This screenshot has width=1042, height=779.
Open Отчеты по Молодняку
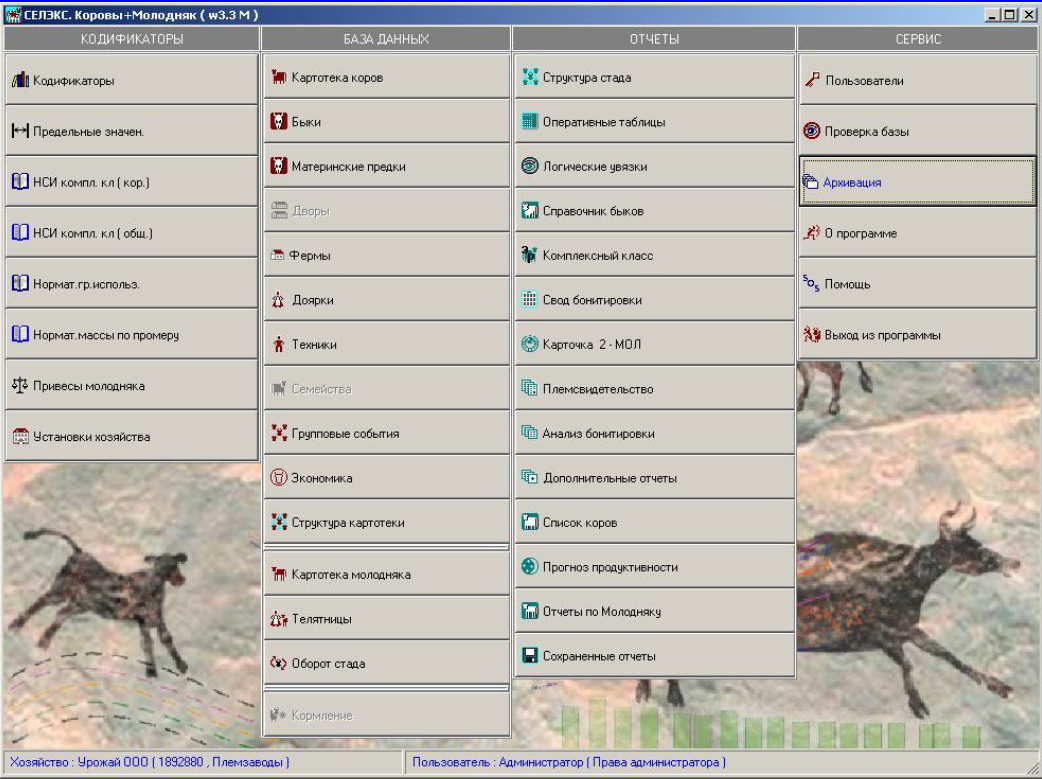click(655, 612)
